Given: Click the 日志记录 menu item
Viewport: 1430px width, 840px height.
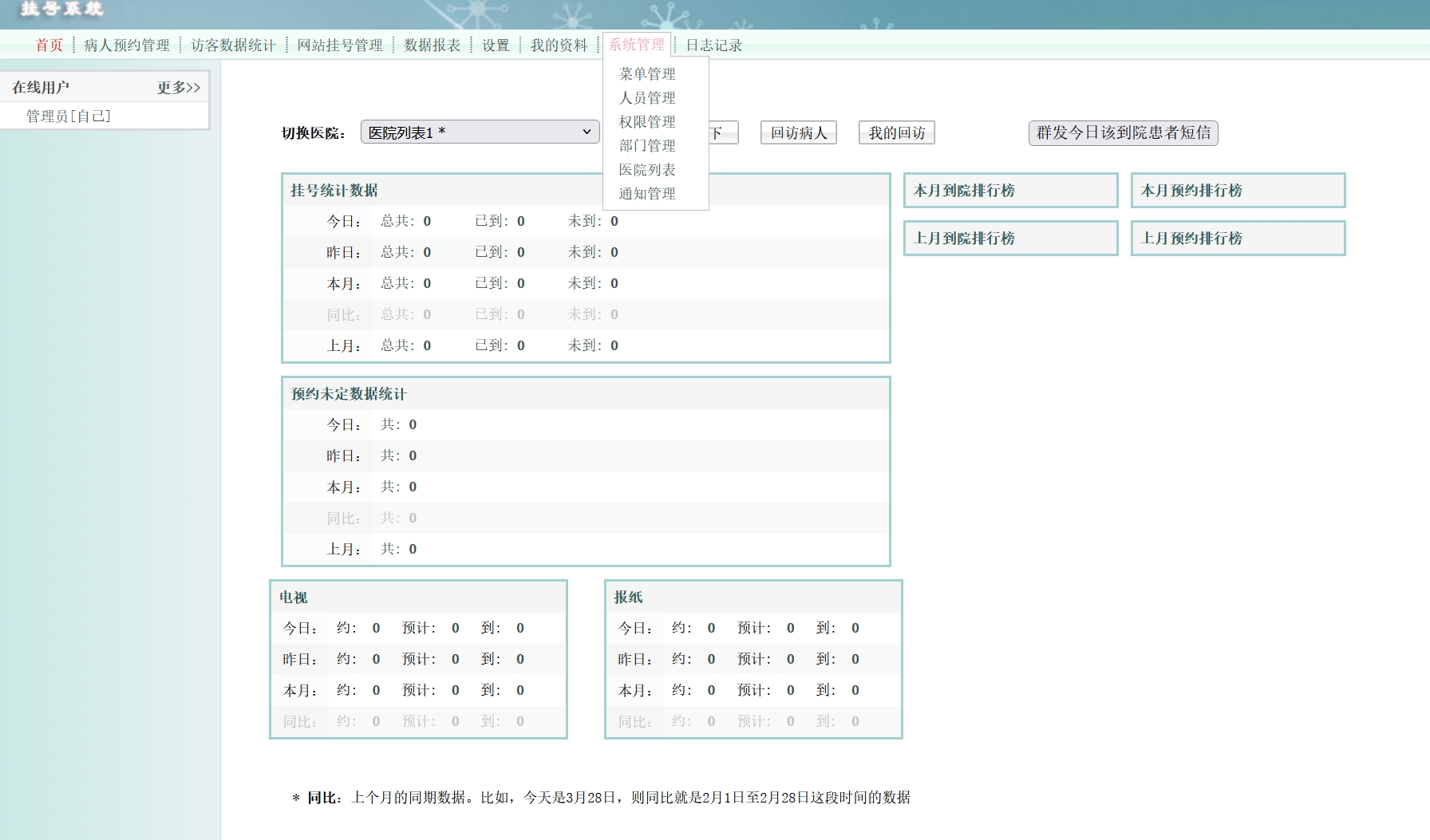Looking at the screenshot, I should [713, 45].
